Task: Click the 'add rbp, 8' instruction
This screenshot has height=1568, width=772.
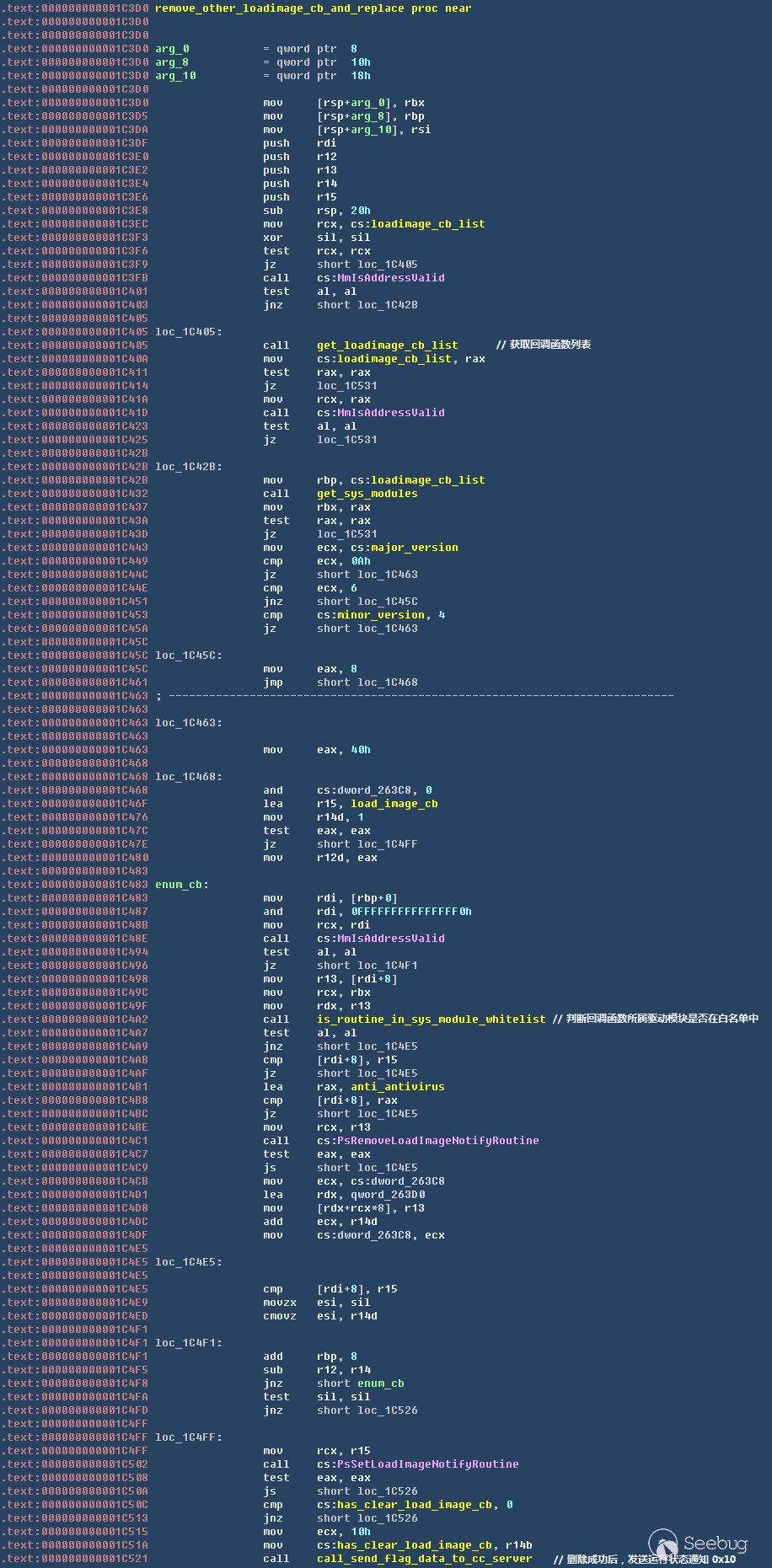Action: click(310, 1357)
